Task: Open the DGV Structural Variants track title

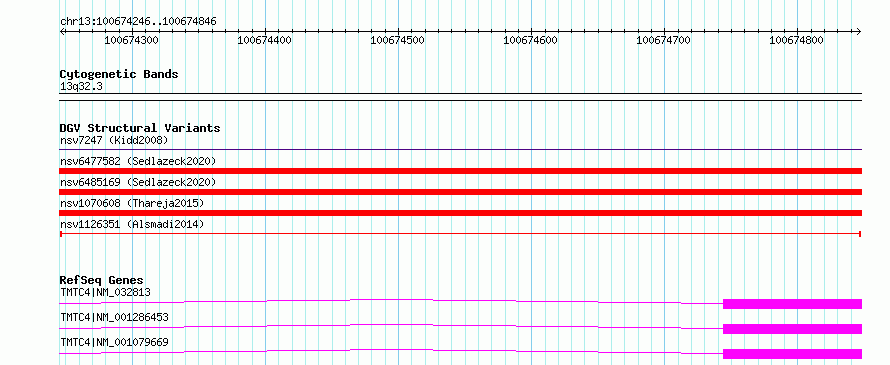Action: coord(140,128)
